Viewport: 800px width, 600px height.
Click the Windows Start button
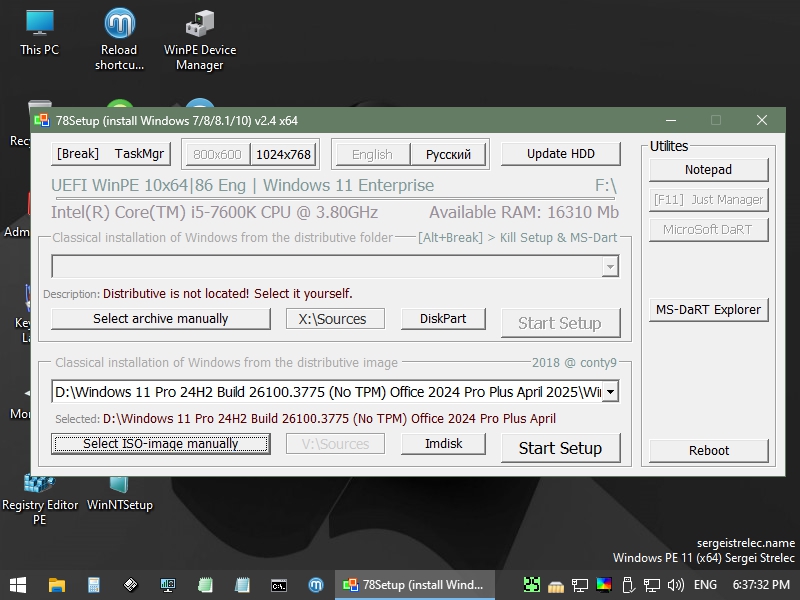click(18, 584)
